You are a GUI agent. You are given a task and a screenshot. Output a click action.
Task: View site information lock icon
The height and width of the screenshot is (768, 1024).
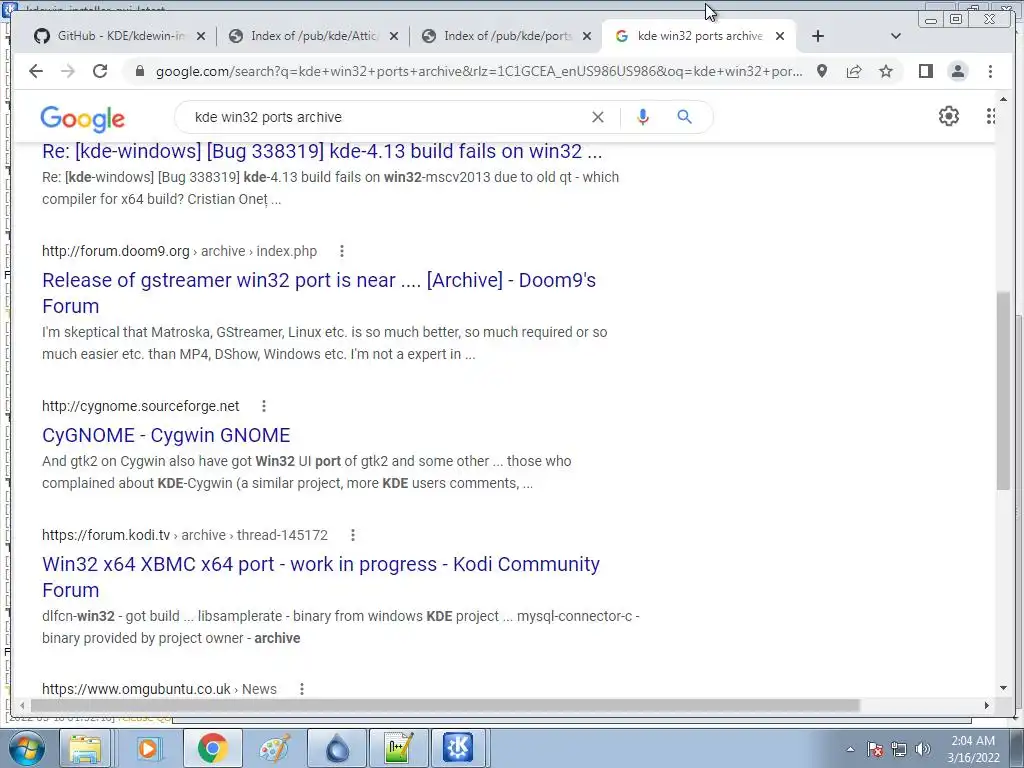click(139, 71)
